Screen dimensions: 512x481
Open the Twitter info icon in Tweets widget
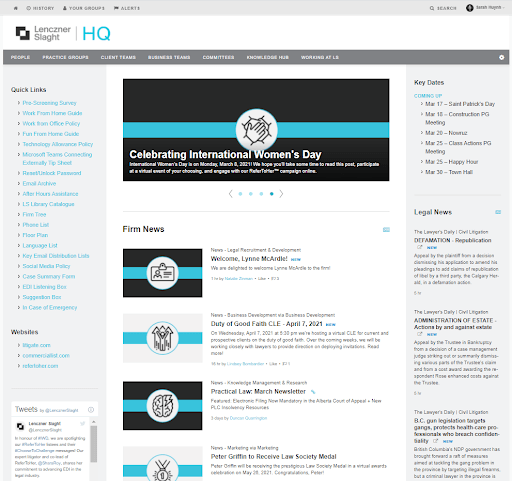[x=91, y=410]
